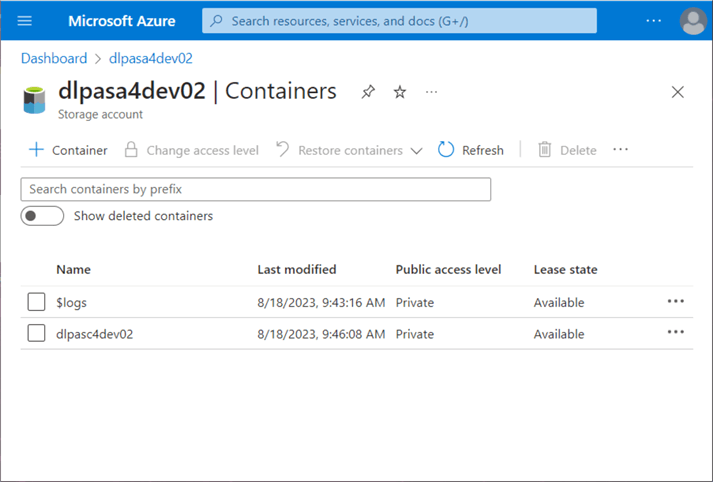The image size is (713, 482).
Task: Open the top bar more options ellipsis
Action: click(653, 21)
